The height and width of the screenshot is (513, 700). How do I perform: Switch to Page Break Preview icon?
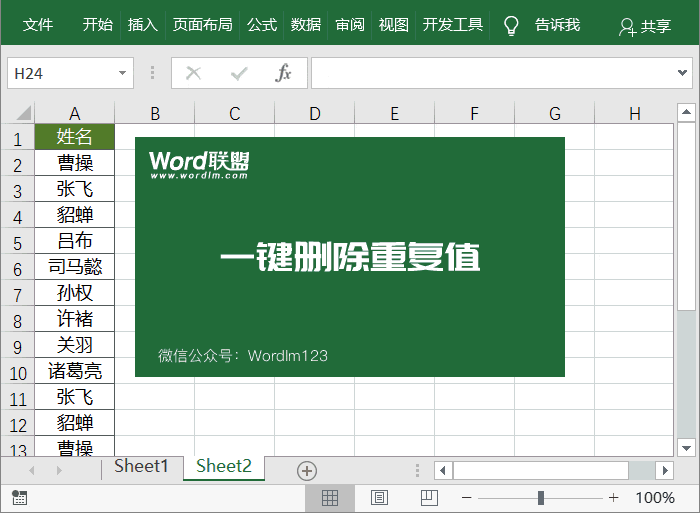click(x=428, y=497)
